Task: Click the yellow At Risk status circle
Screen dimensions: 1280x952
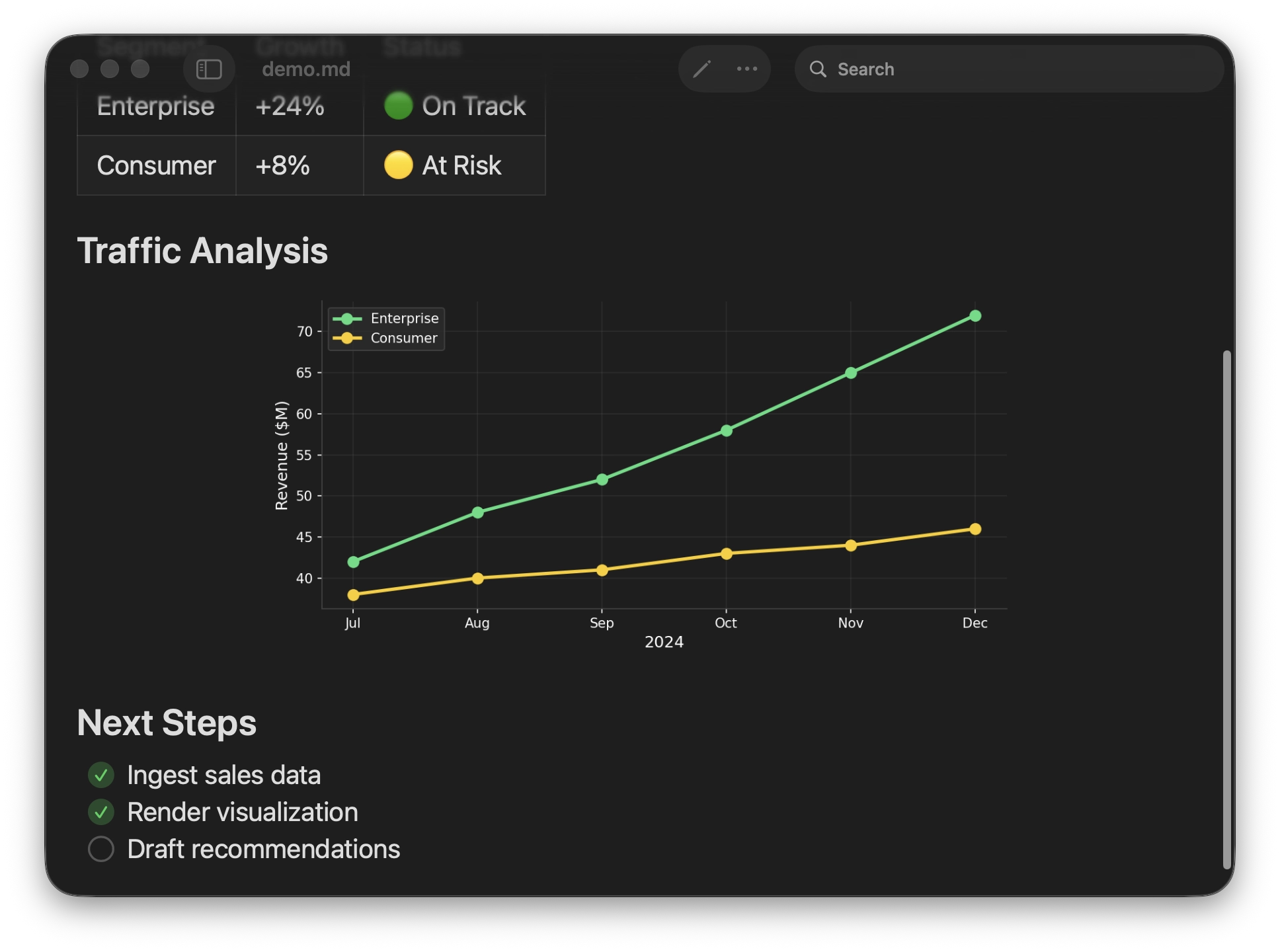Action: (x=399, y=165)
